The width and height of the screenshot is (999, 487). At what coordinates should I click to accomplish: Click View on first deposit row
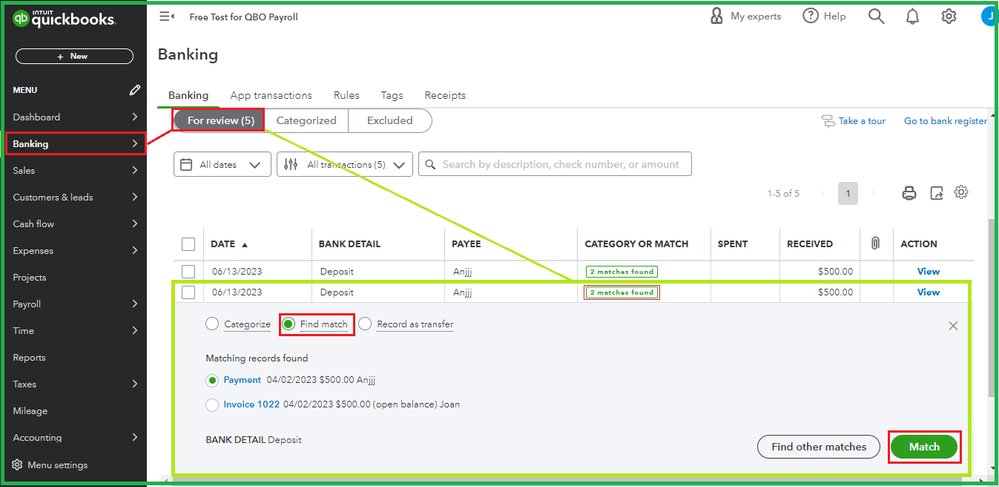(x=928, y=272)
